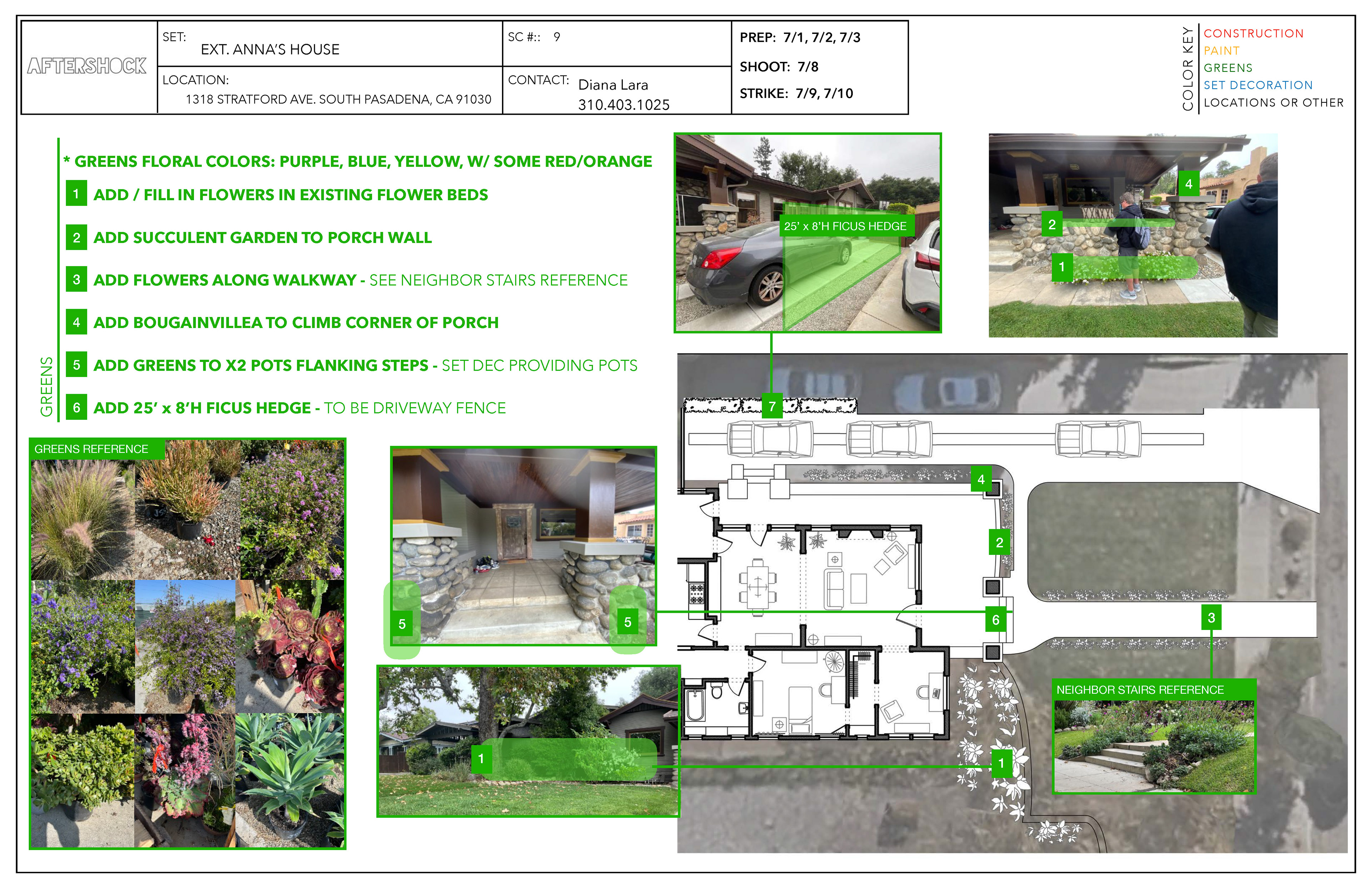Click the green number 6 legend badge

pos(76,408)
